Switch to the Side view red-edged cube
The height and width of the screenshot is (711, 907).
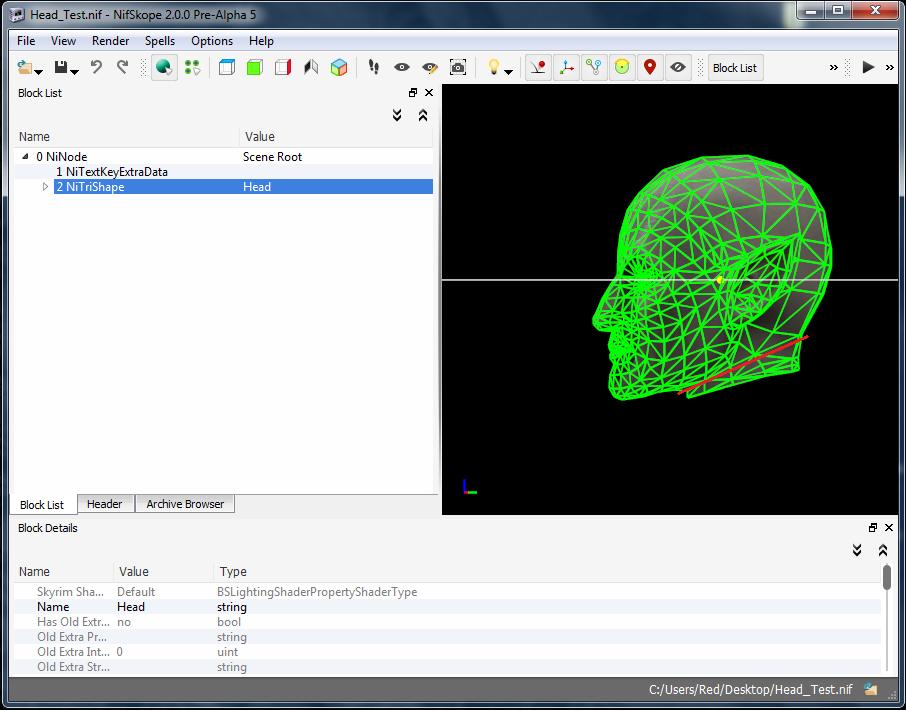[283, 68]
